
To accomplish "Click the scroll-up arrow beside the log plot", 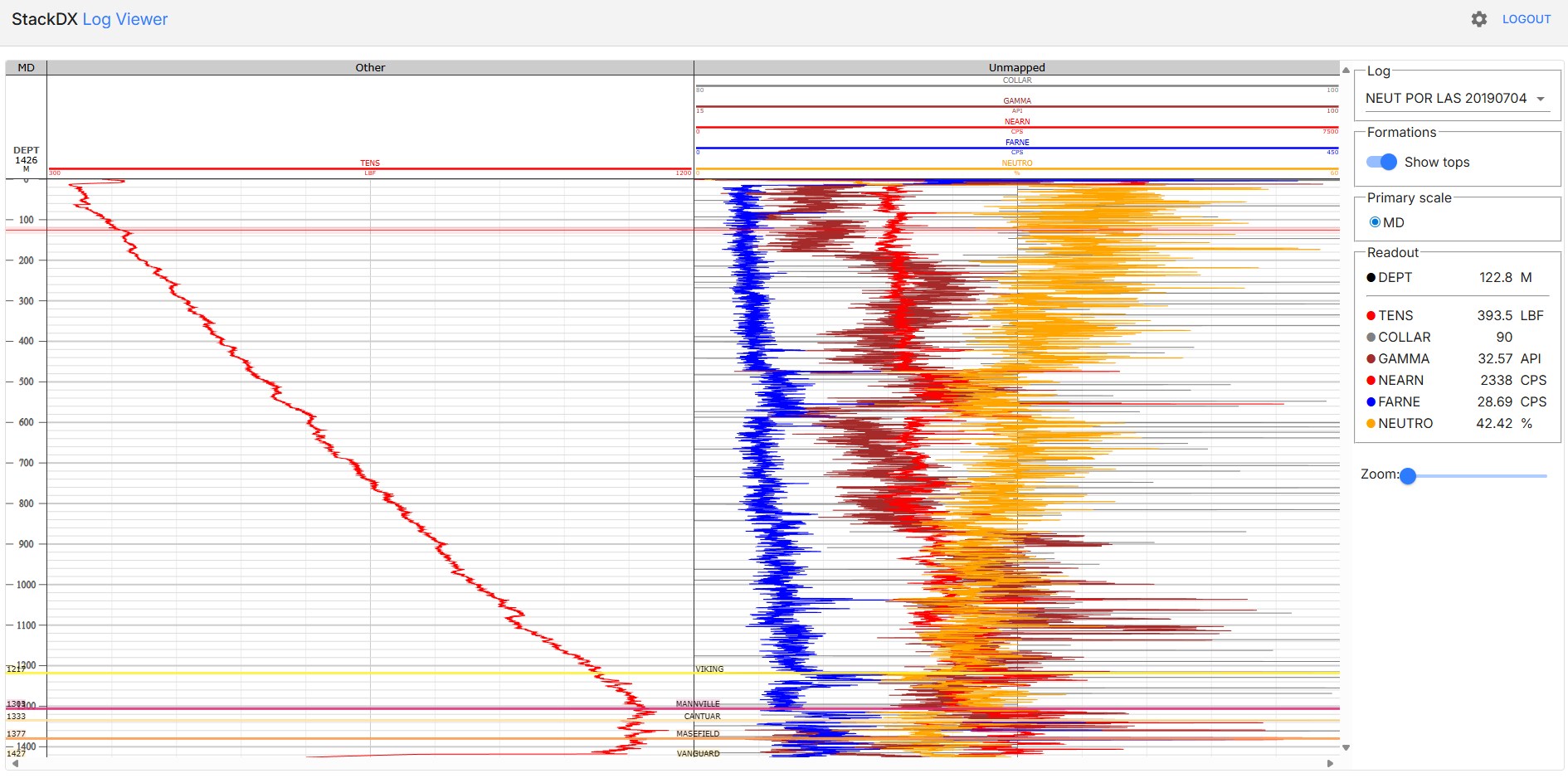I will point(1346,71).
